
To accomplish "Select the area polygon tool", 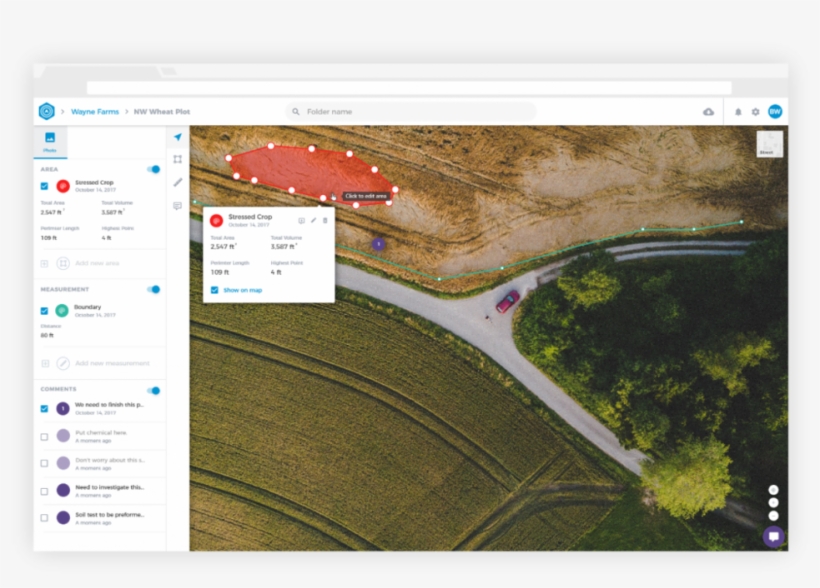I will pos(177,159).
